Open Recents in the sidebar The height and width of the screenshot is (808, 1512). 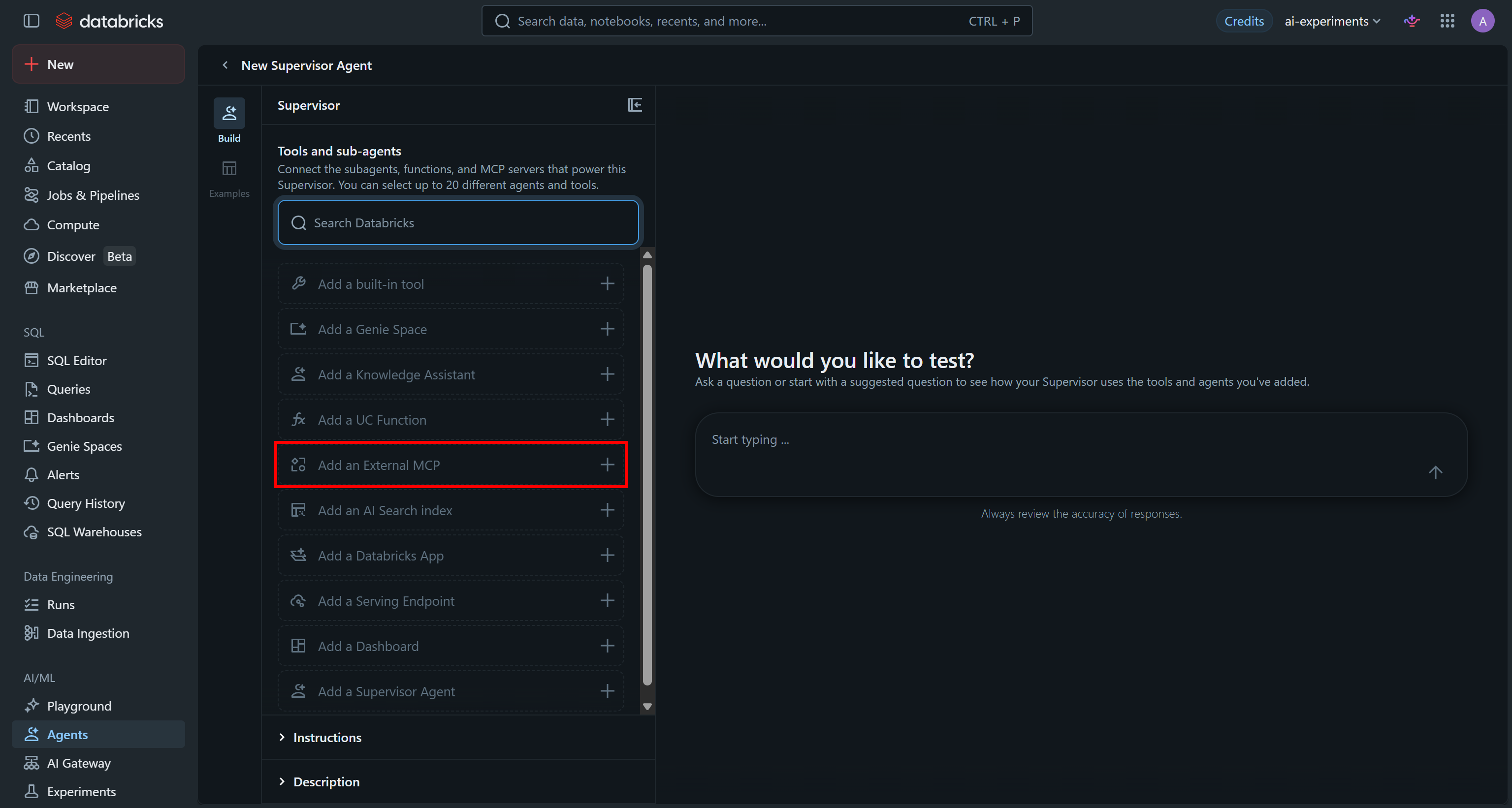coord(98,136)
